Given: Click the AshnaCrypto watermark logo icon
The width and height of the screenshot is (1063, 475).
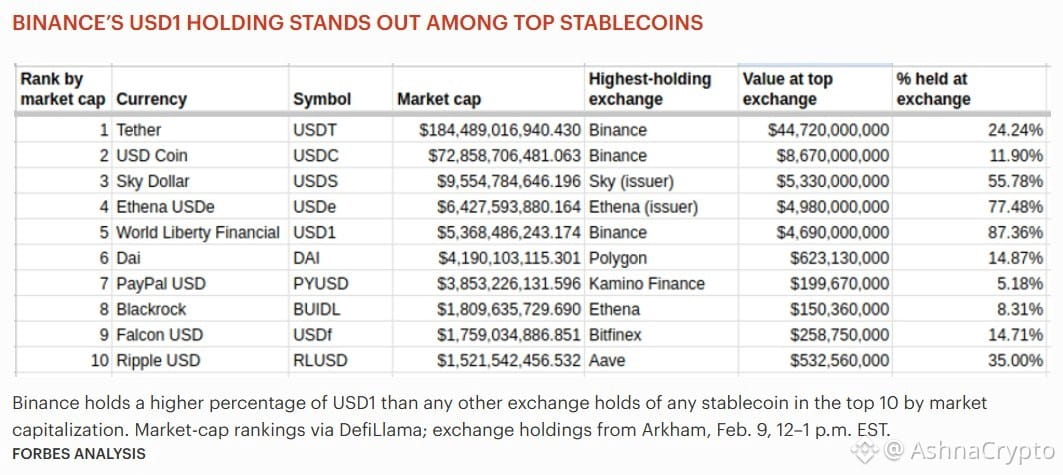Looking at the screenshot, I should point(864,450).
